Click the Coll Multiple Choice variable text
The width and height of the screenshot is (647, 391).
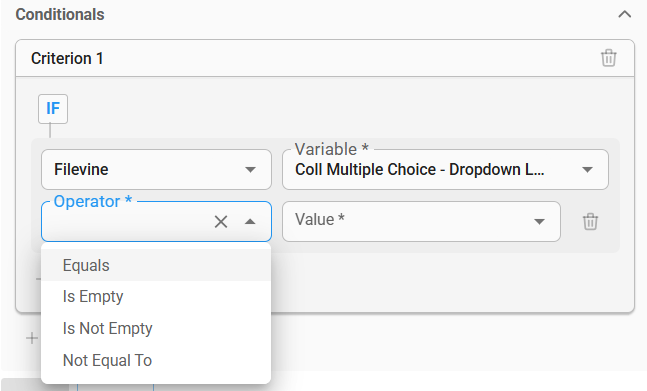[419, 170]
